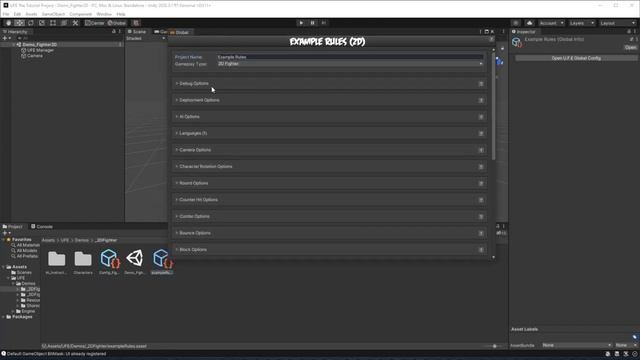Open the Component menu
The width and height of the screenshot is (640, 360).
80,14
